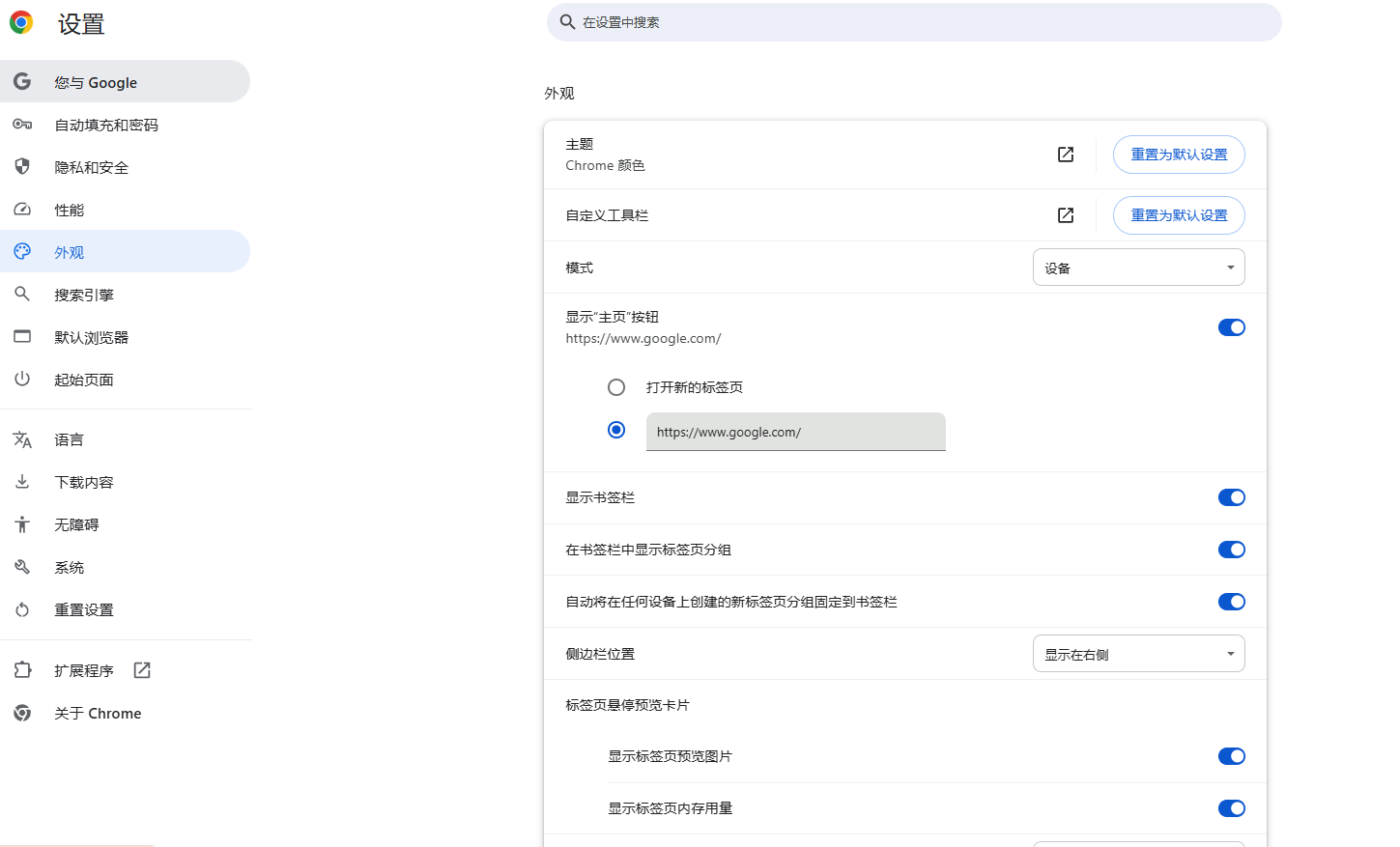The image size is (1400, 847).
Task: Click 重置为默认设置 button for 主题
Action: [1179, 155]
